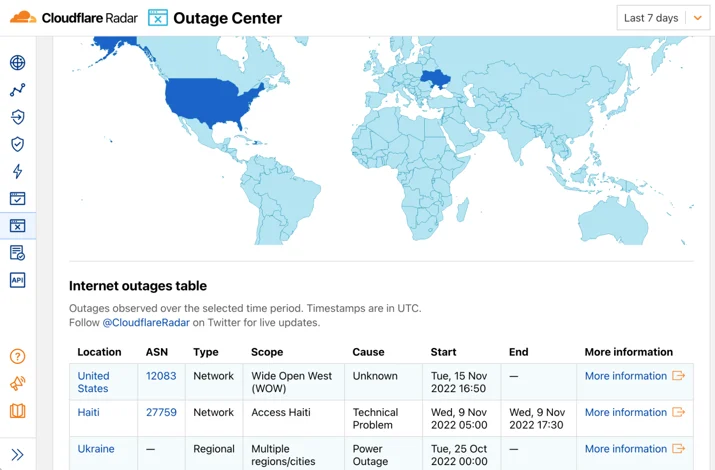Open the globe overview icon in sidebar
Image resolution: width=715 pixels, height=470 pixels.
tap(17, 62)
